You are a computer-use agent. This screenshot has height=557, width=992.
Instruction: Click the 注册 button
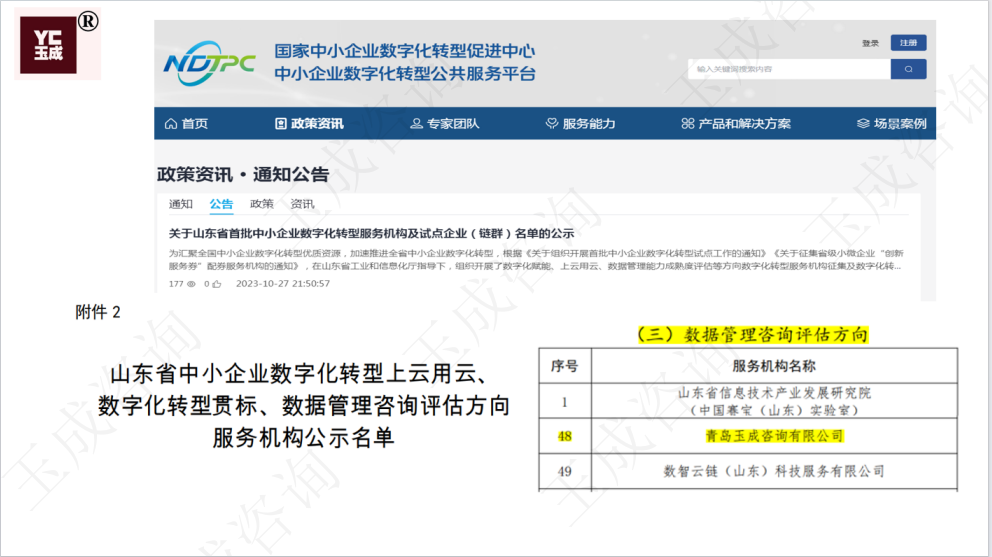click(x=908, y=42)
